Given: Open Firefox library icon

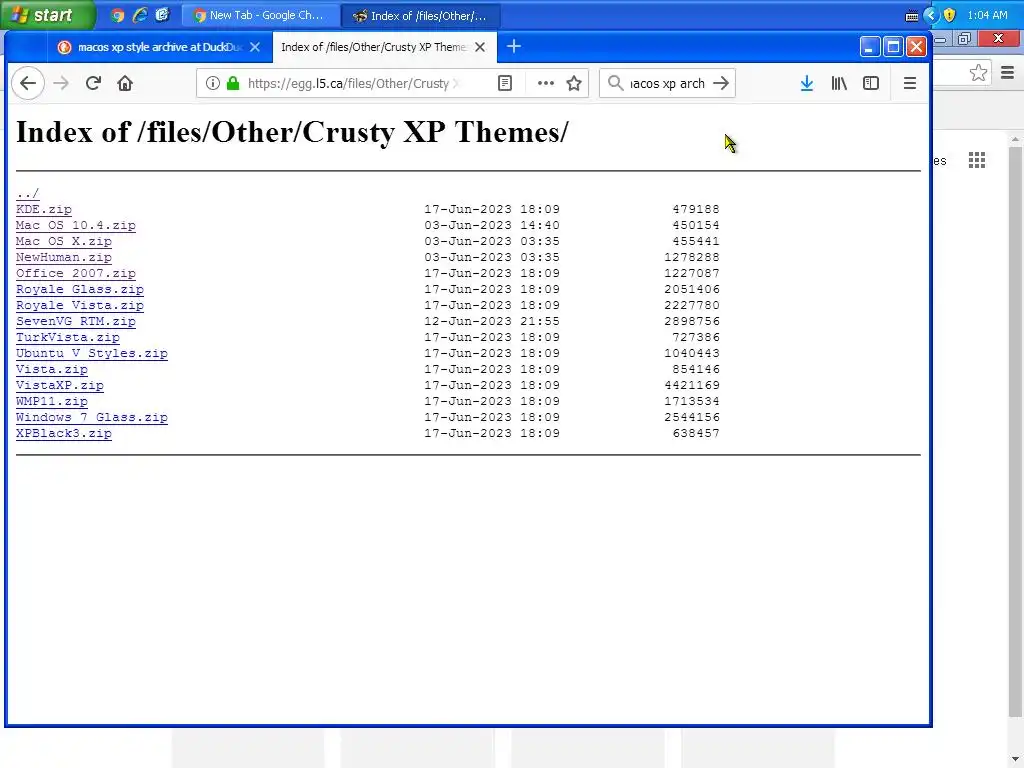Looking at the screenshot, I should [x=839, y=83].
